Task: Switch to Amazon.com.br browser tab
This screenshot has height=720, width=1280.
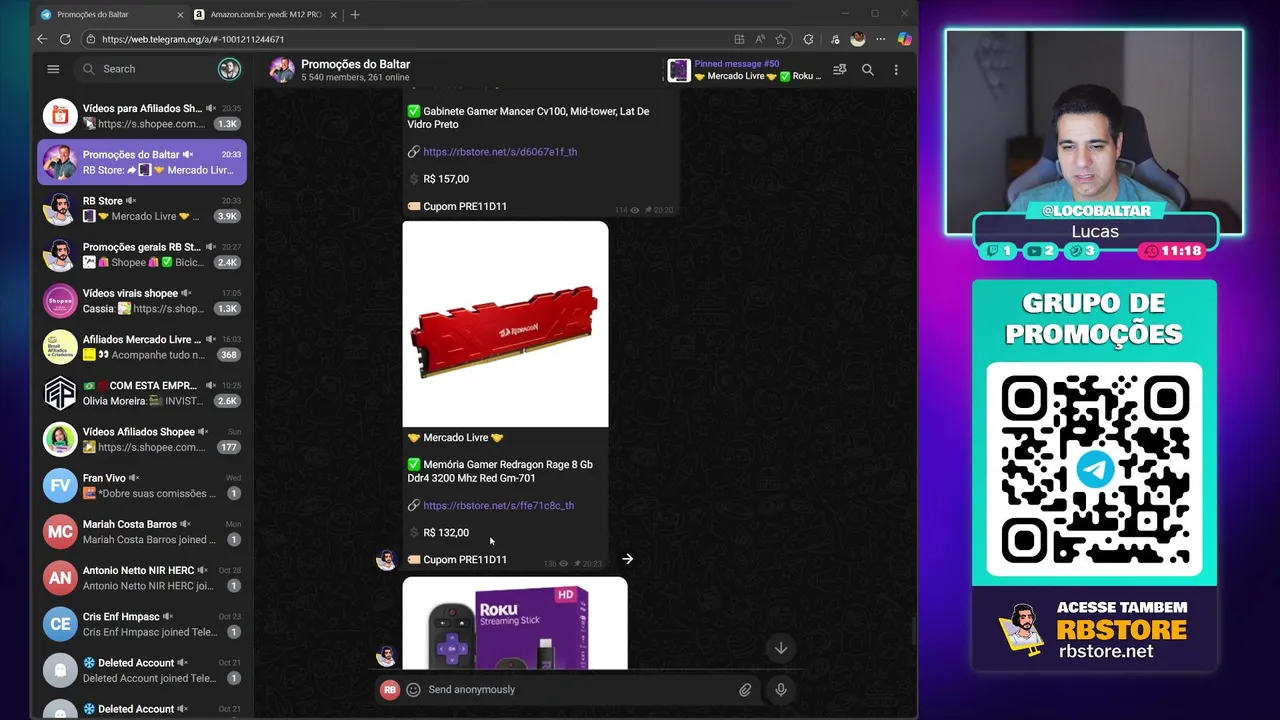Action: (266, 14)
